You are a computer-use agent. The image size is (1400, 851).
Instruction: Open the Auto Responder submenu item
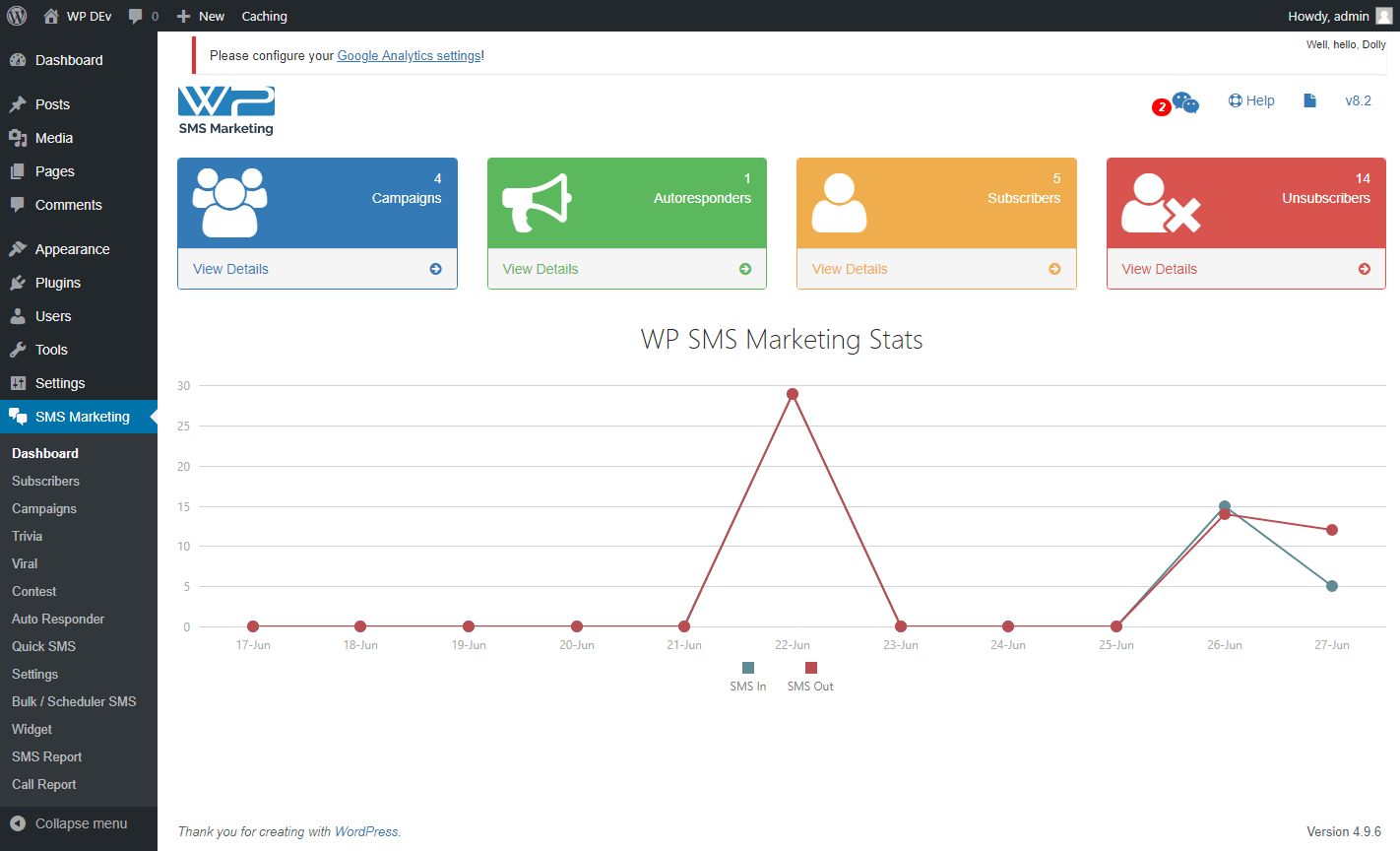[58, 619]
